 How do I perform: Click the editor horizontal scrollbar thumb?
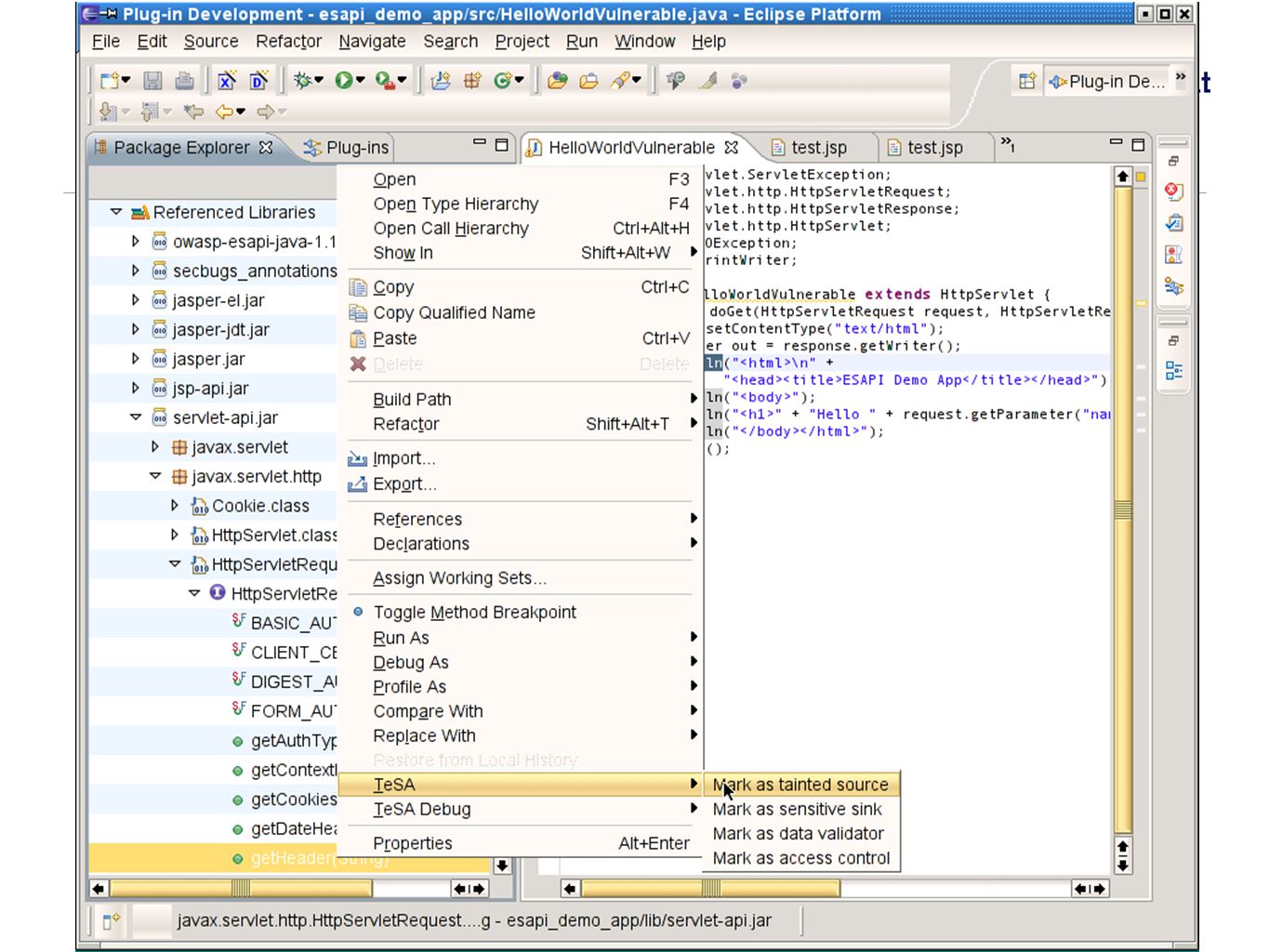pos(711,889)
